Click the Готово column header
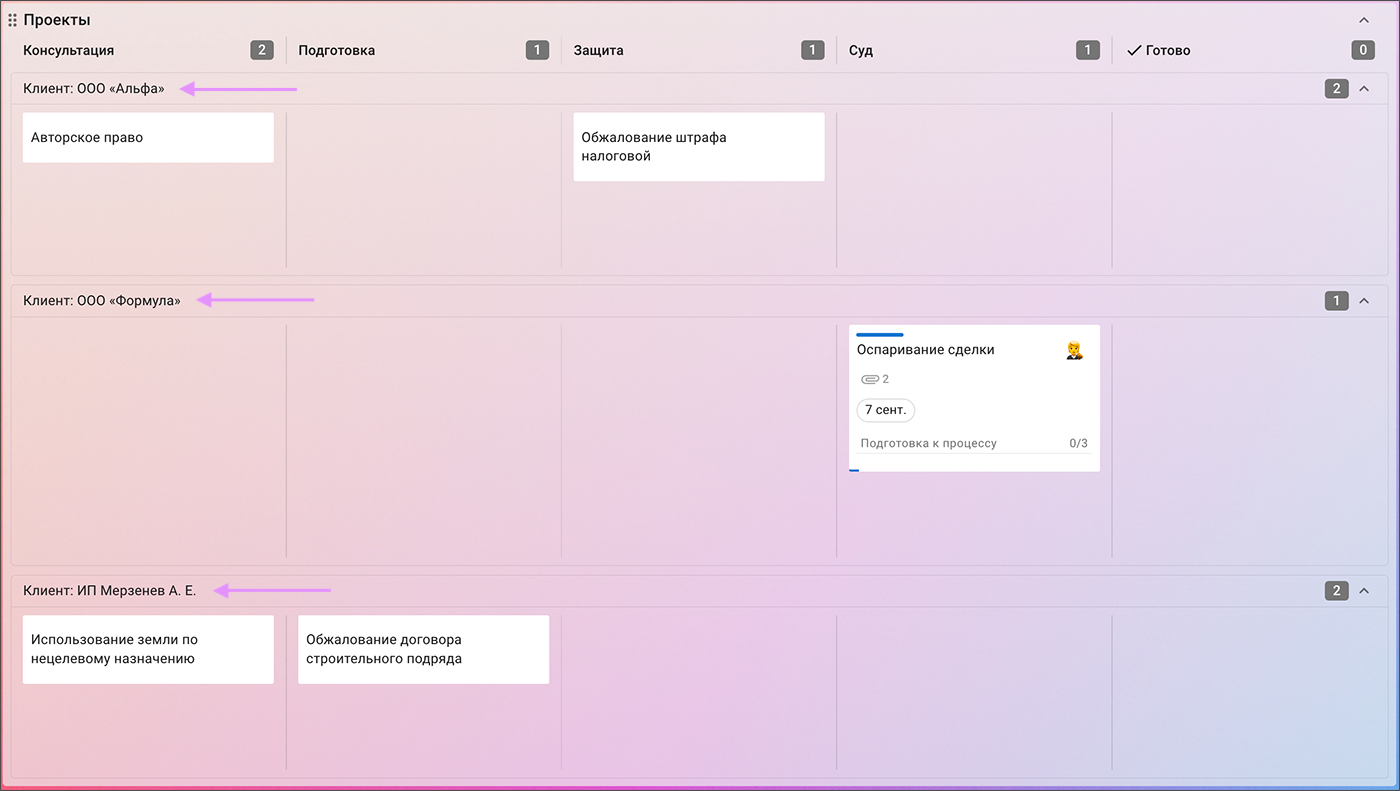Image resolution: width=1400 pixels, height=791 pixels. (x=1168, y=50)
